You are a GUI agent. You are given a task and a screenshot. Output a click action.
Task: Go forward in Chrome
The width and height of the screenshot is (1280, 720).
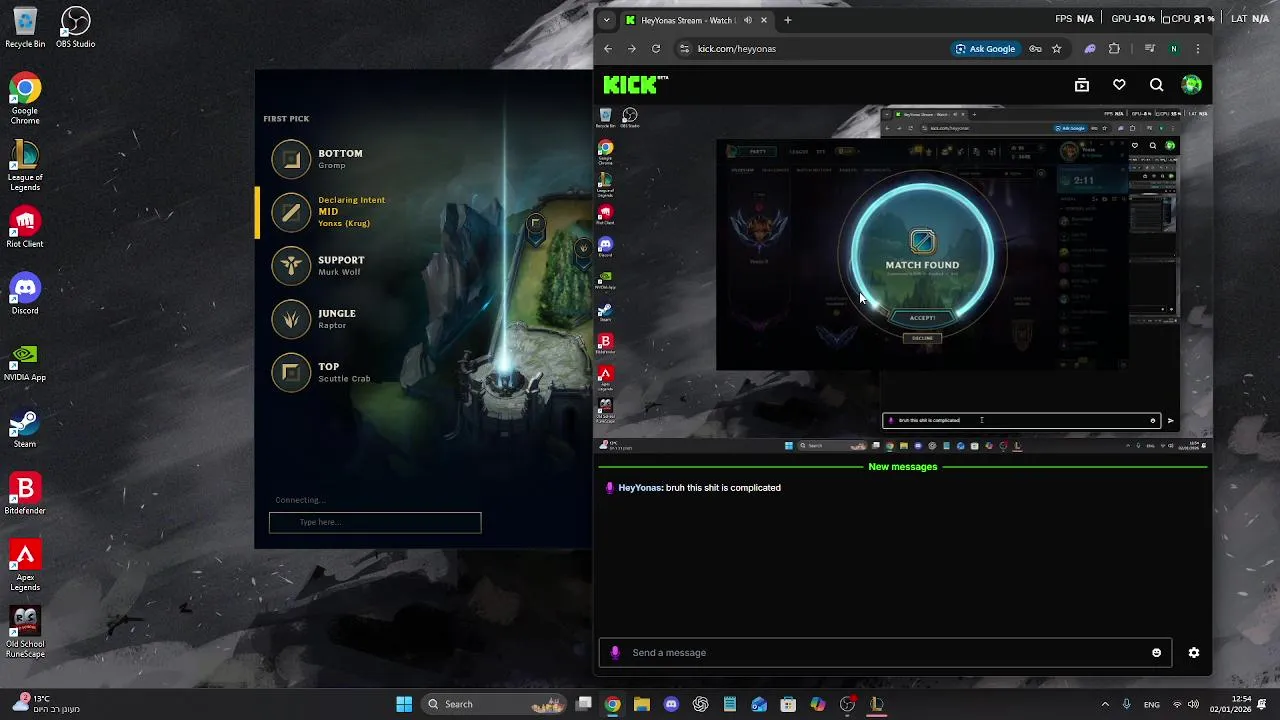point(631,48)
